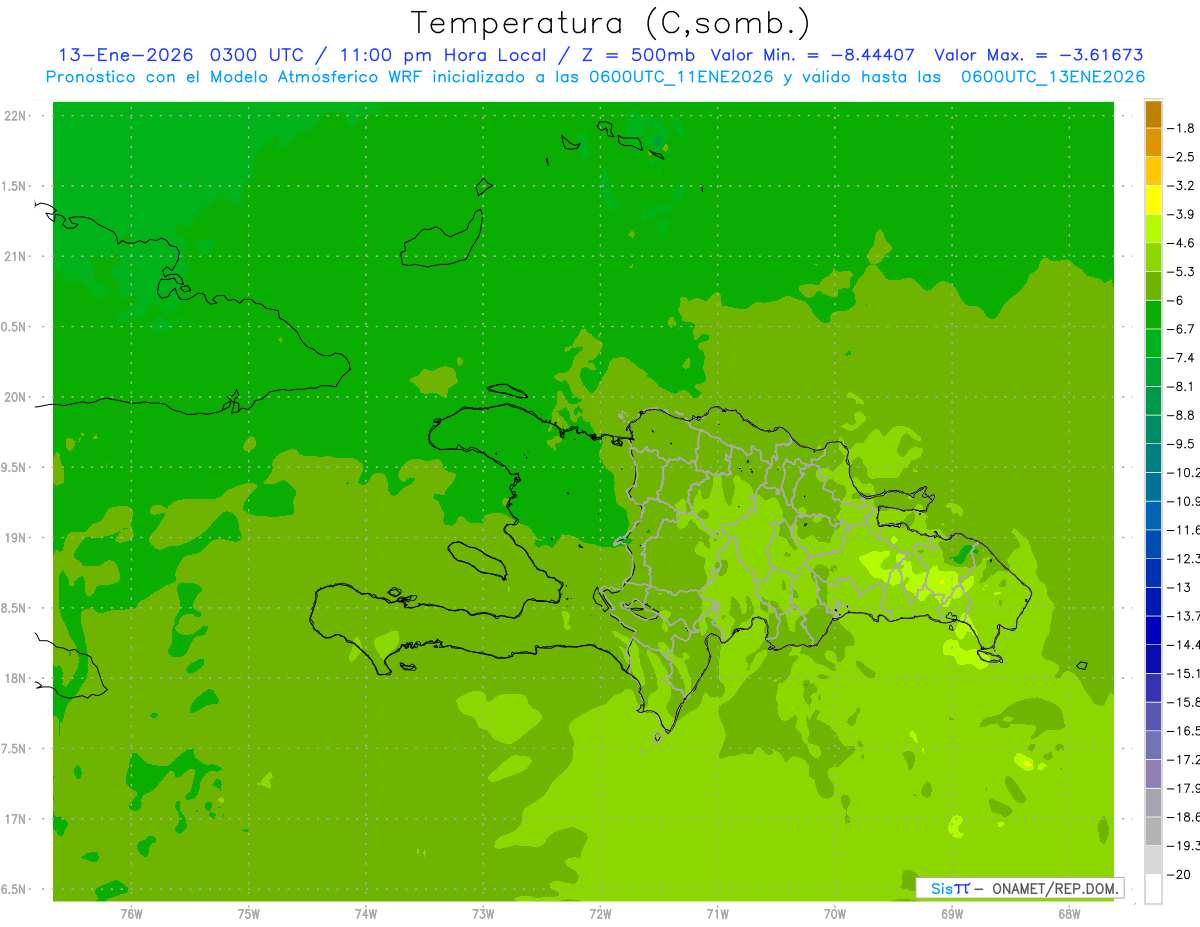Select the "20N" latitude label
Screen dimensions: 1200x927
[17, 397]
